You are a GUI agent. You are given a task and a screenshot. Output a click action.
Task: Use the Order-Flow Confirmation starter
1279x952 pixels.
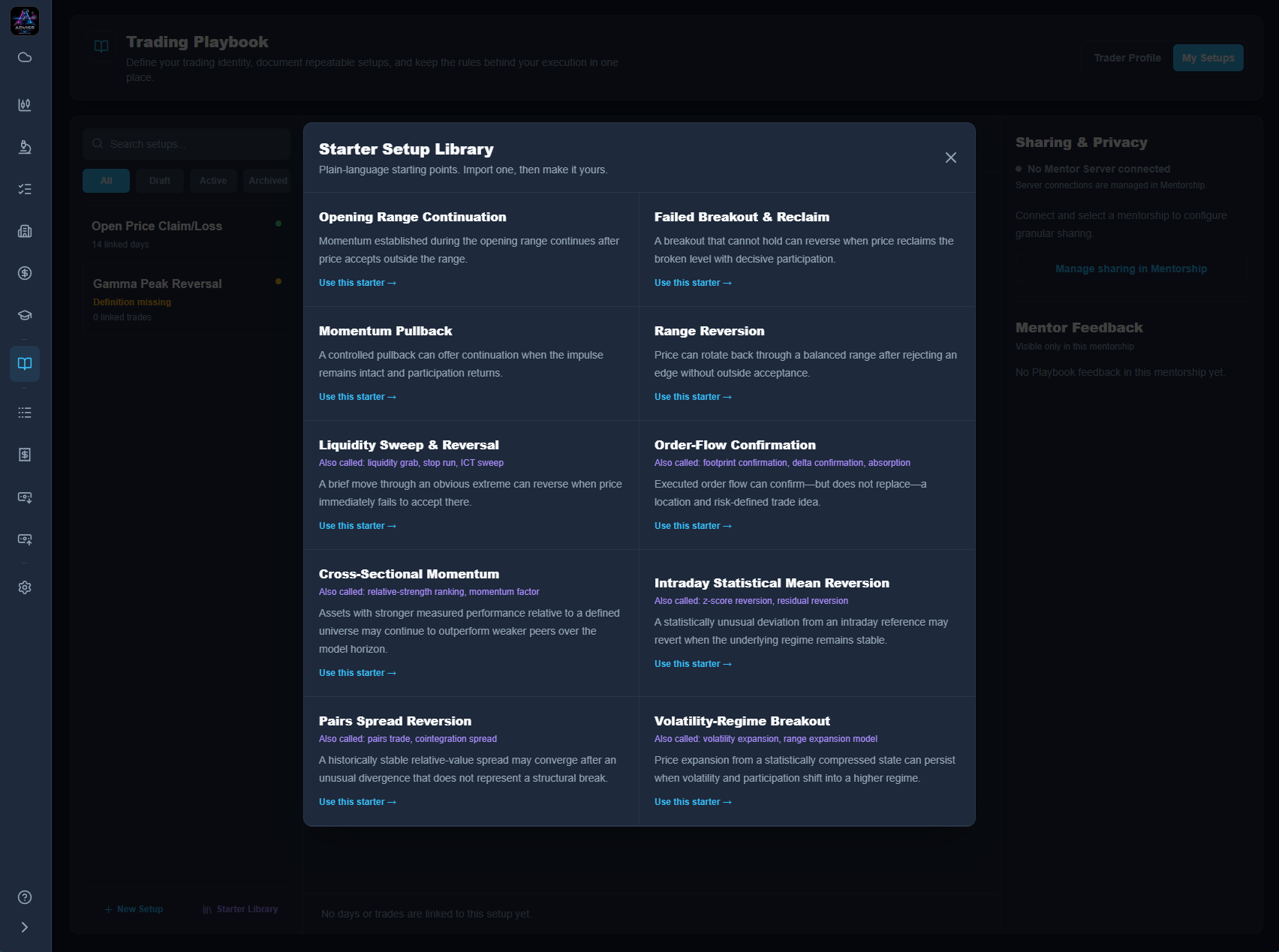[693, 526]
